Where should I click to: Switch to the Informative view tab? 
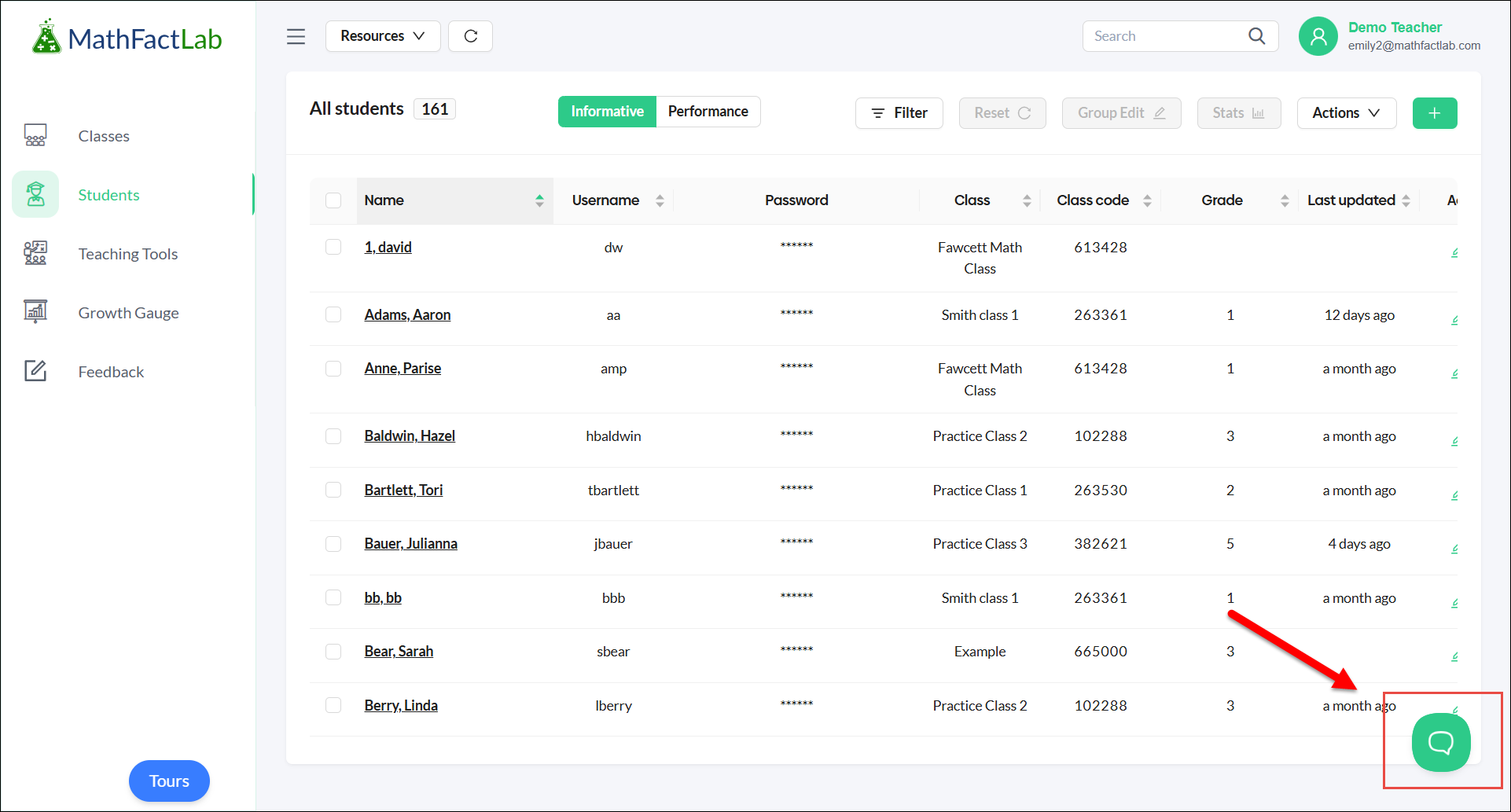point(607,112)
